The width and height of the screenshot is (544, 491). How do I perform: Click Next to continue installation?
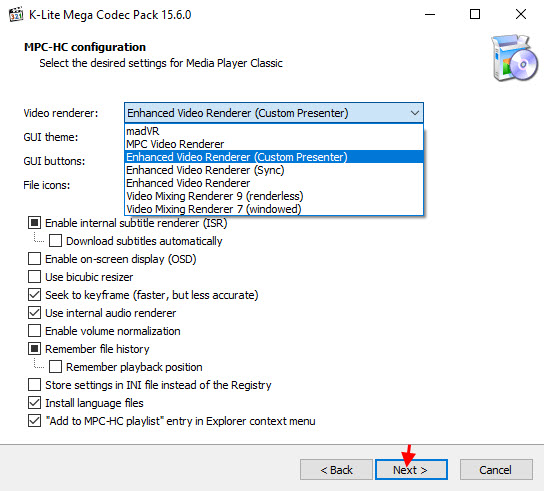[x=411, y=470]
